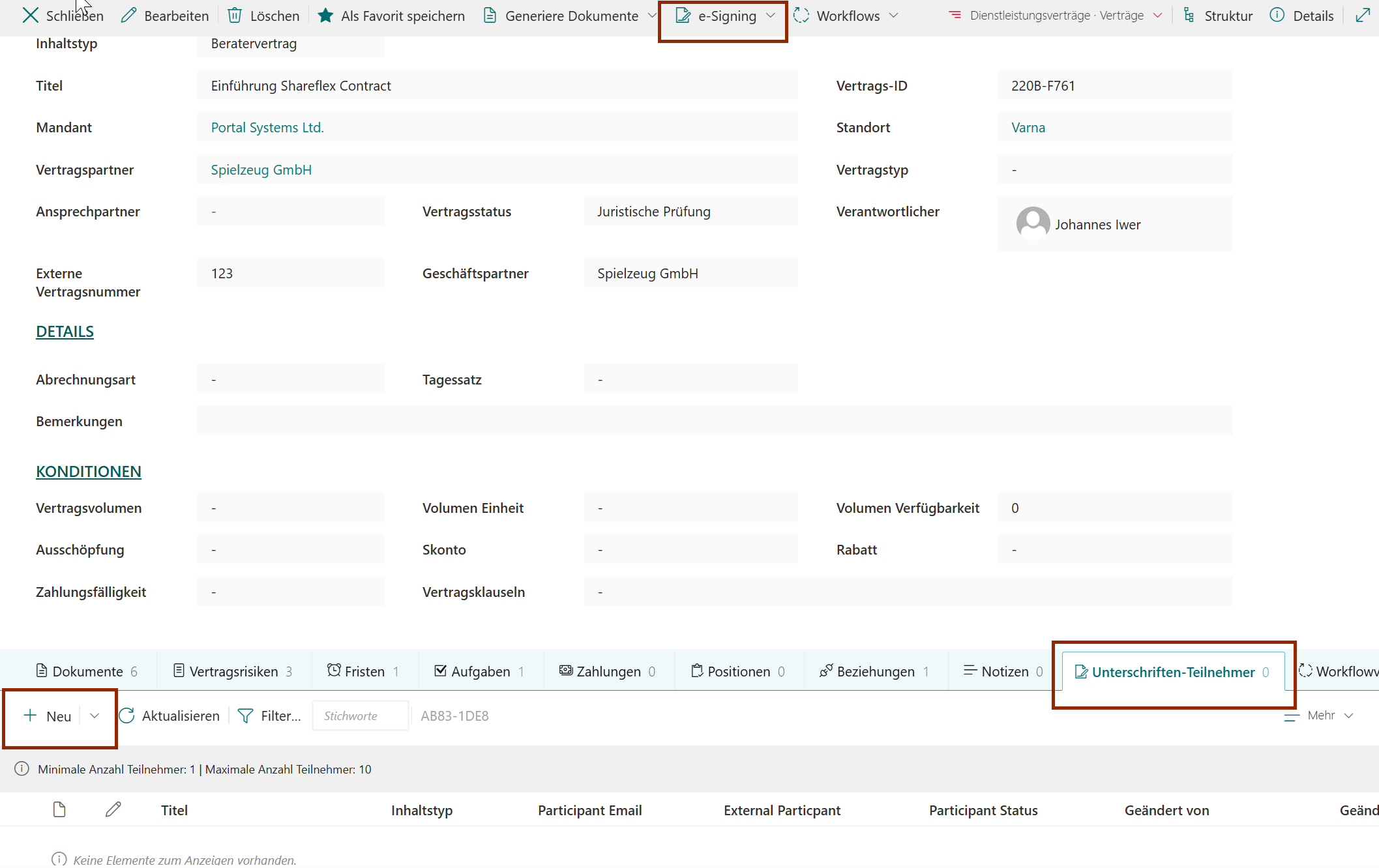Switch to the Dokumente tab

click(87, 671)
